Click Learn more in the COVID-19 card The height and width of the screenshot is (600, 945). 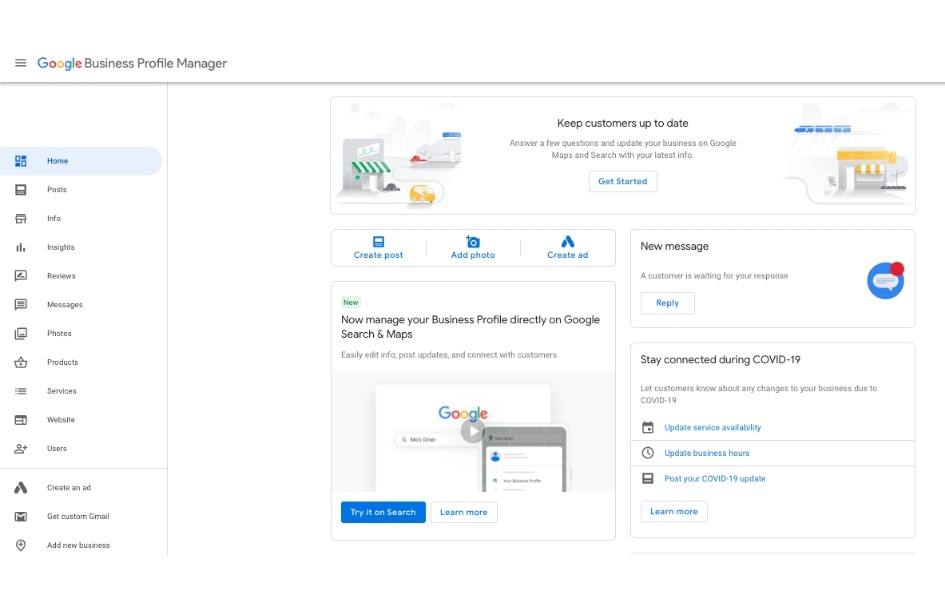click(674, 511)
